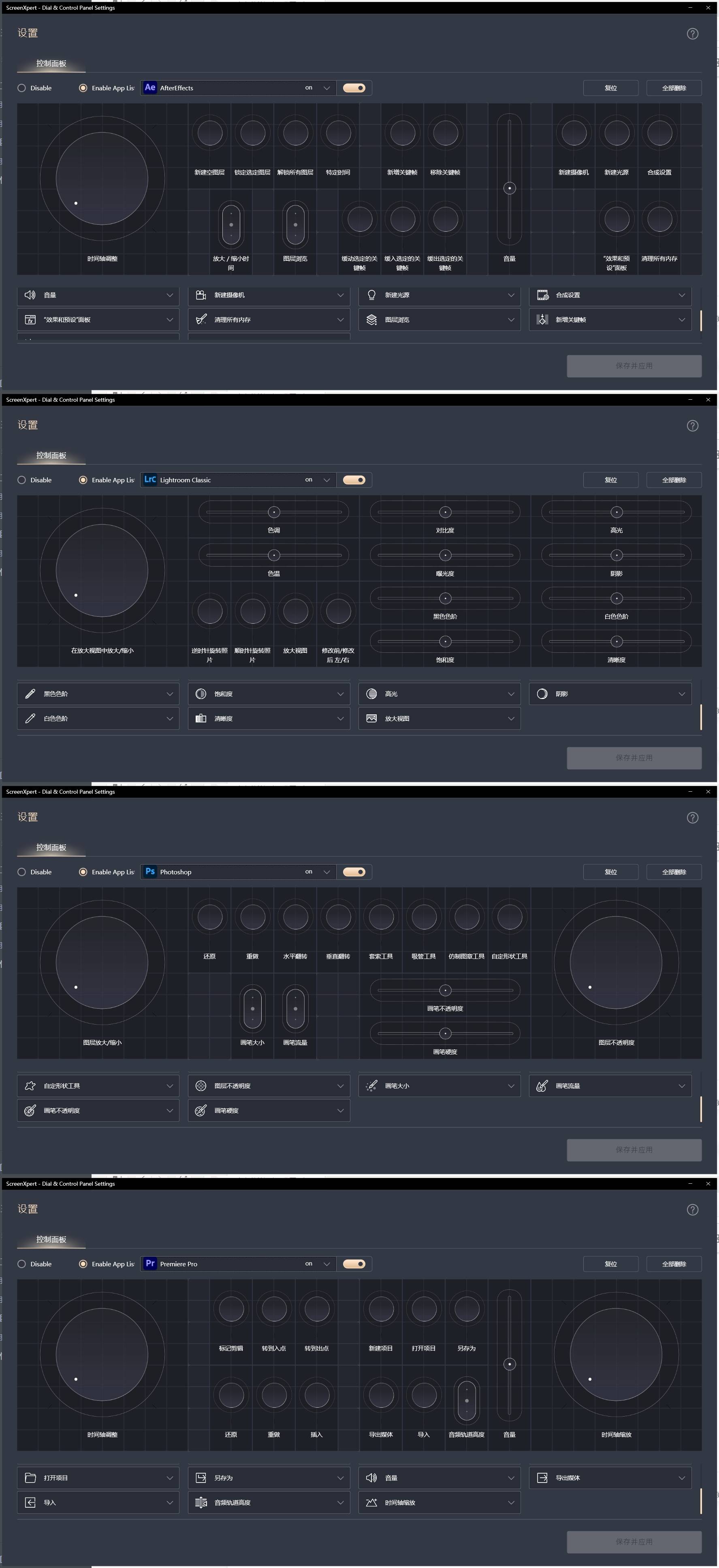Image resolution: width=719 pixels, height=1568 pixels.
Task: Click lightbulb icon of AfterEffects 新建光源 list row
Action: [371, 295]
